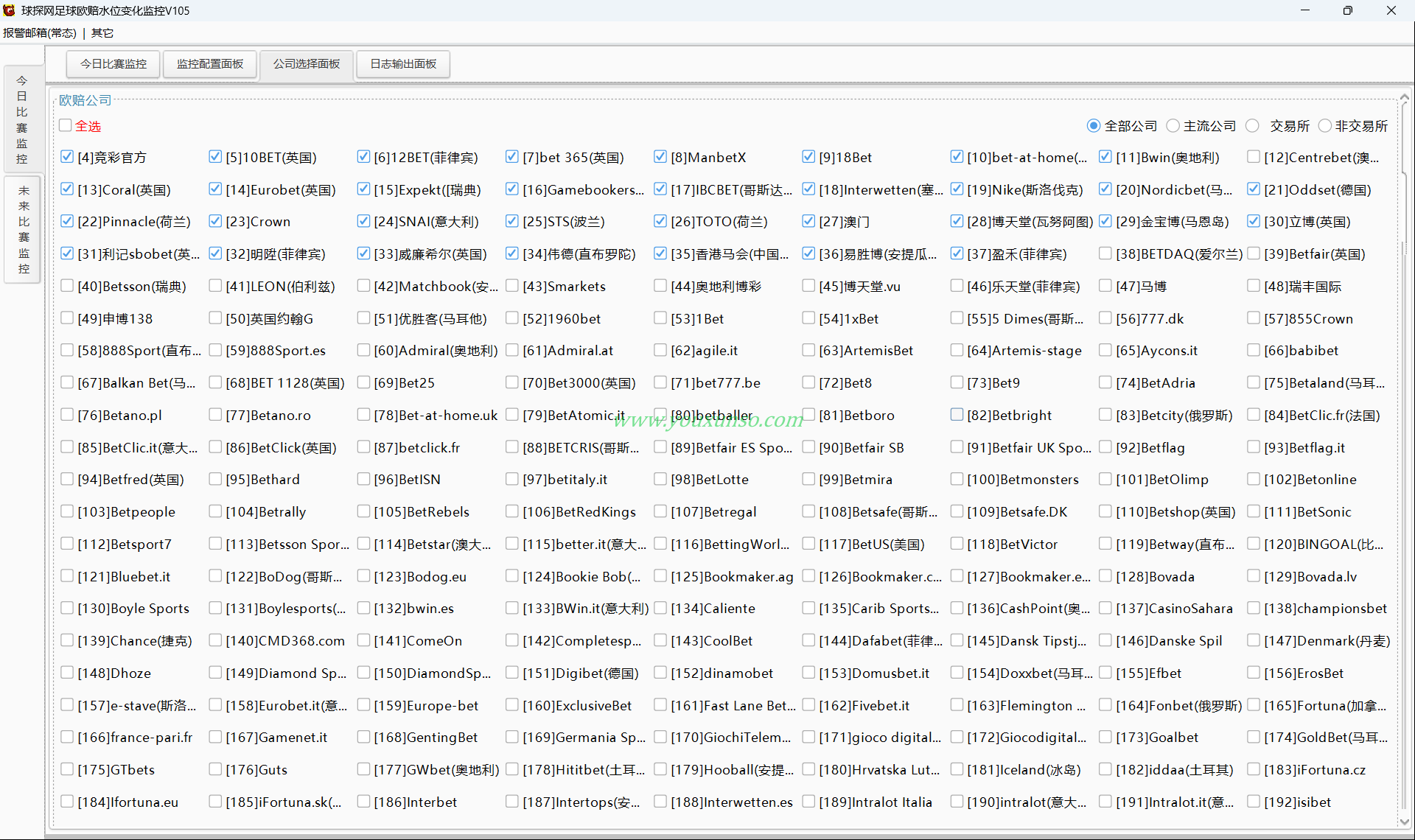Click the [173]Goalbet label
The image size is (1415, 840).
[x=1157, y=738]
